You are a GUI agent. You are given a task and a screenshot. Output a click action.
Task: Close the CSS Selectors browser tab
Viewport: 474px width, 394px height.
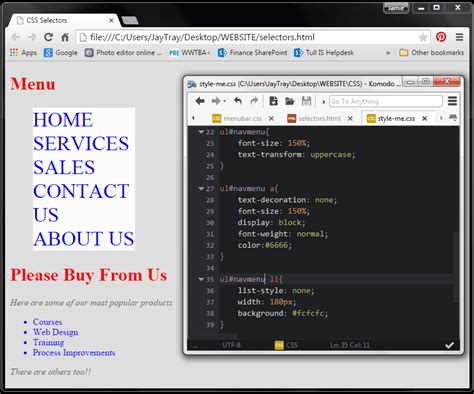pyautogui.click(x=111, y=21)
